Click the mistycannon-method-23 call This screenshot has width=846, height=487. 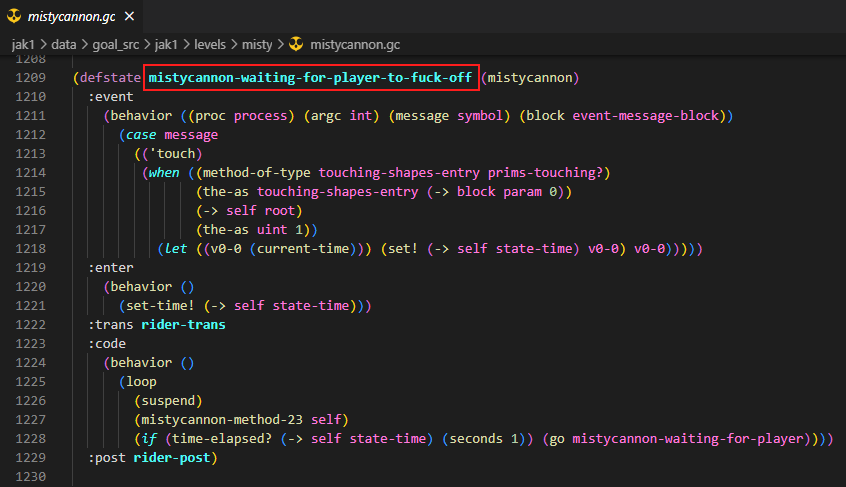[222, 420]
